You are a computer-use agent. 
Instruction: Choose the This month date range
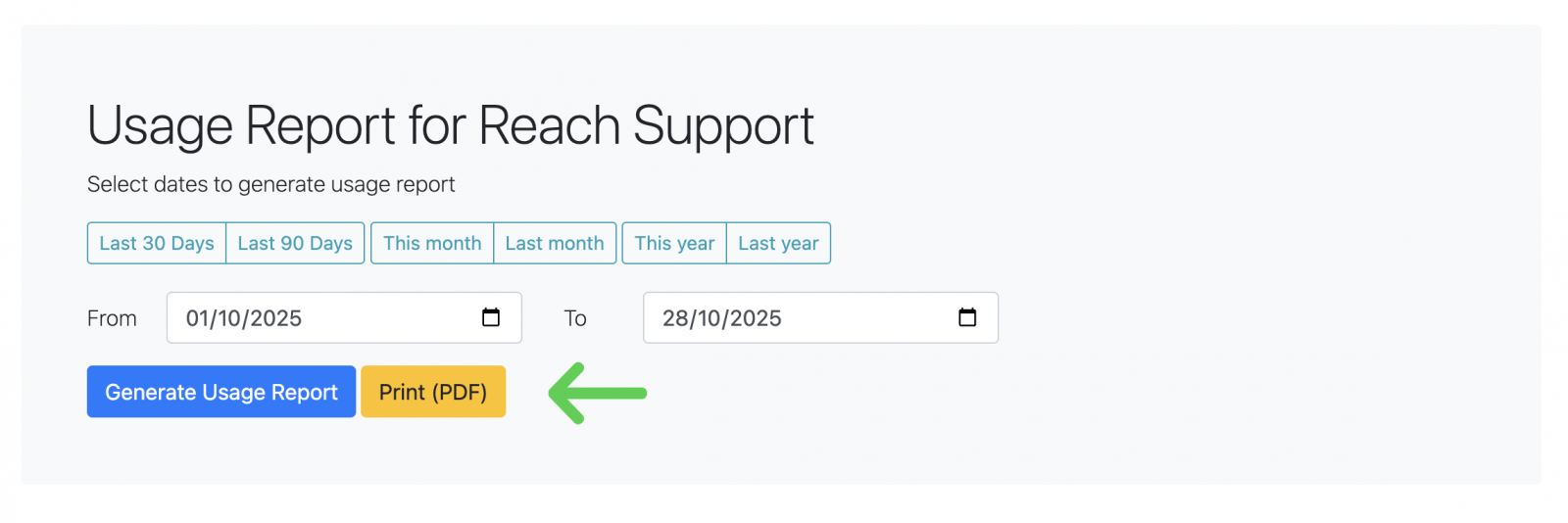pos(432,244)
